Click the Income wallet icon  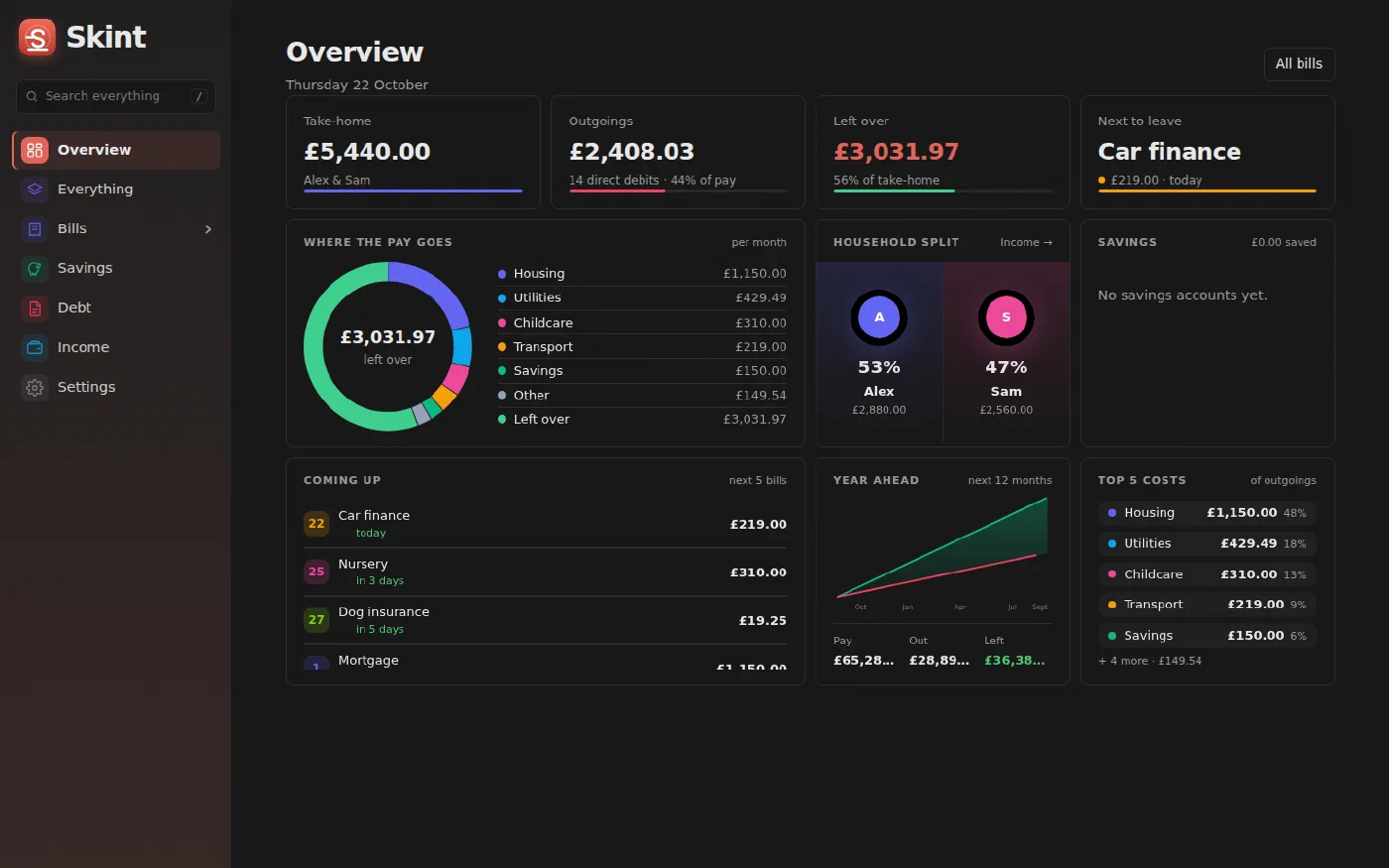point(35,348)
